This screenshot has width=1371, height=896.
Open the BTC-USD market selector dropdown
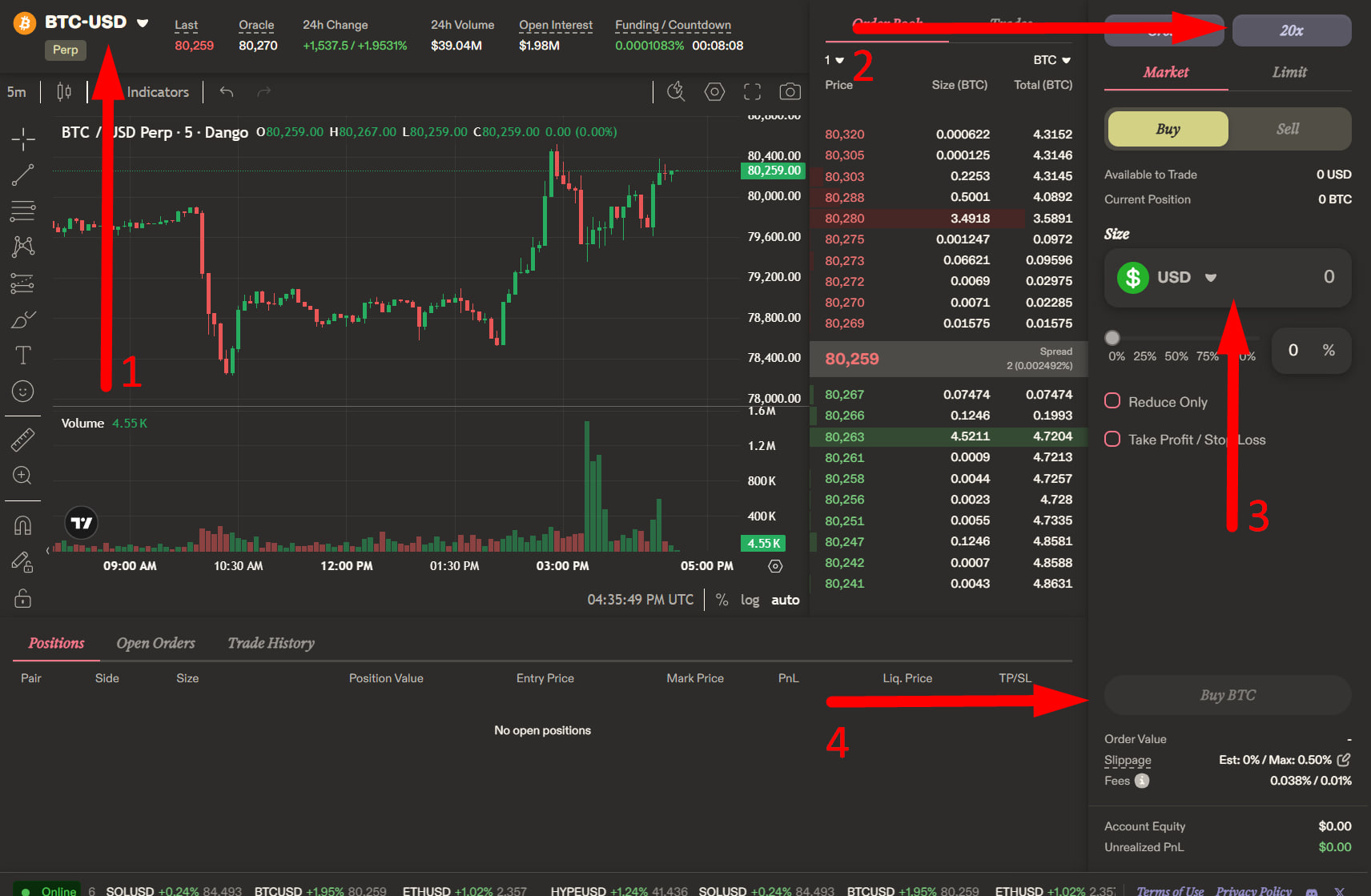click(x=96, y=22)
